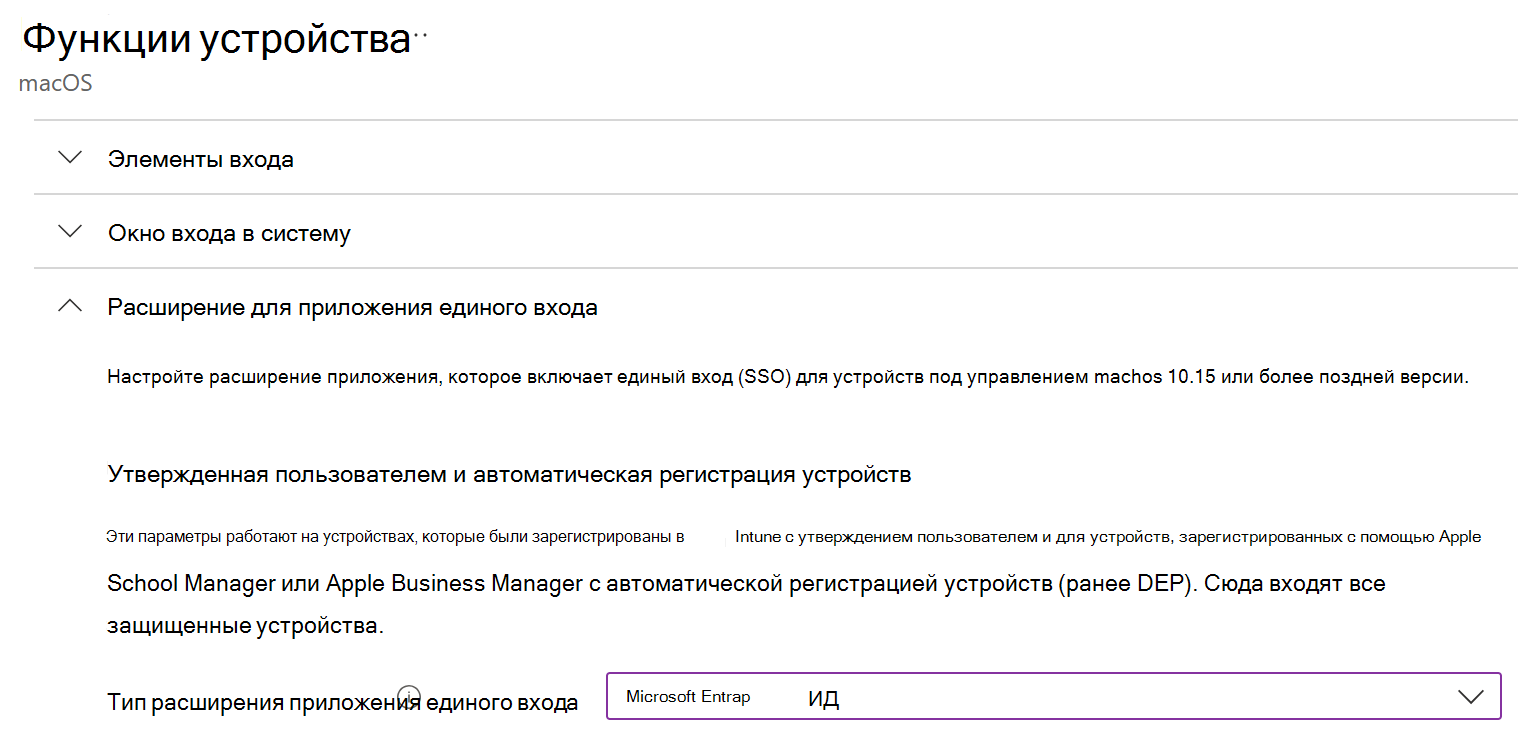1522x742 pixels.
Task: Click the Тип расширения приложения единого входа label
Action: (x=342, y=702)
